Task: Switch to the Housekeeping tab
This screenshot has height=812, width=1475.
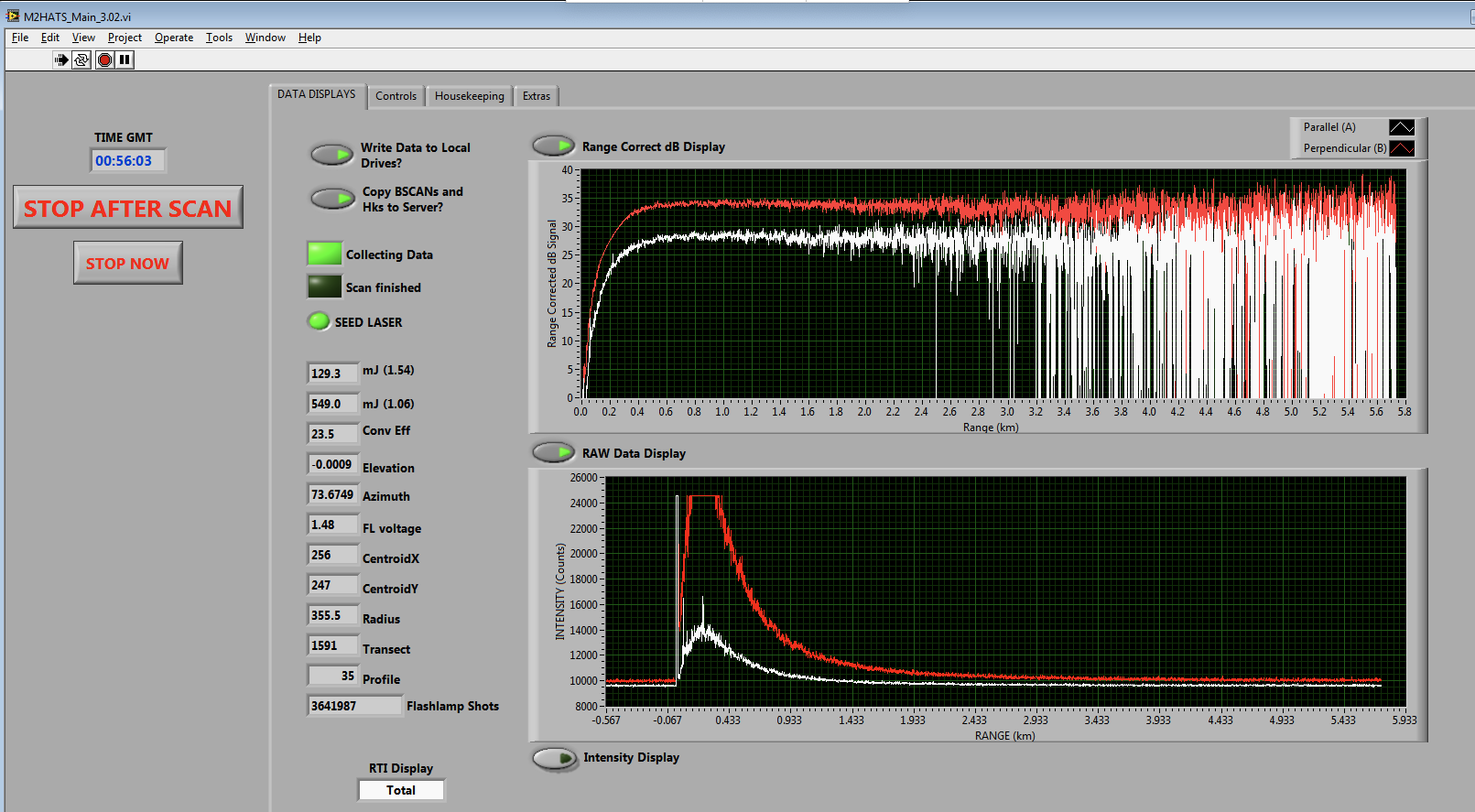Action: (469, 96)
